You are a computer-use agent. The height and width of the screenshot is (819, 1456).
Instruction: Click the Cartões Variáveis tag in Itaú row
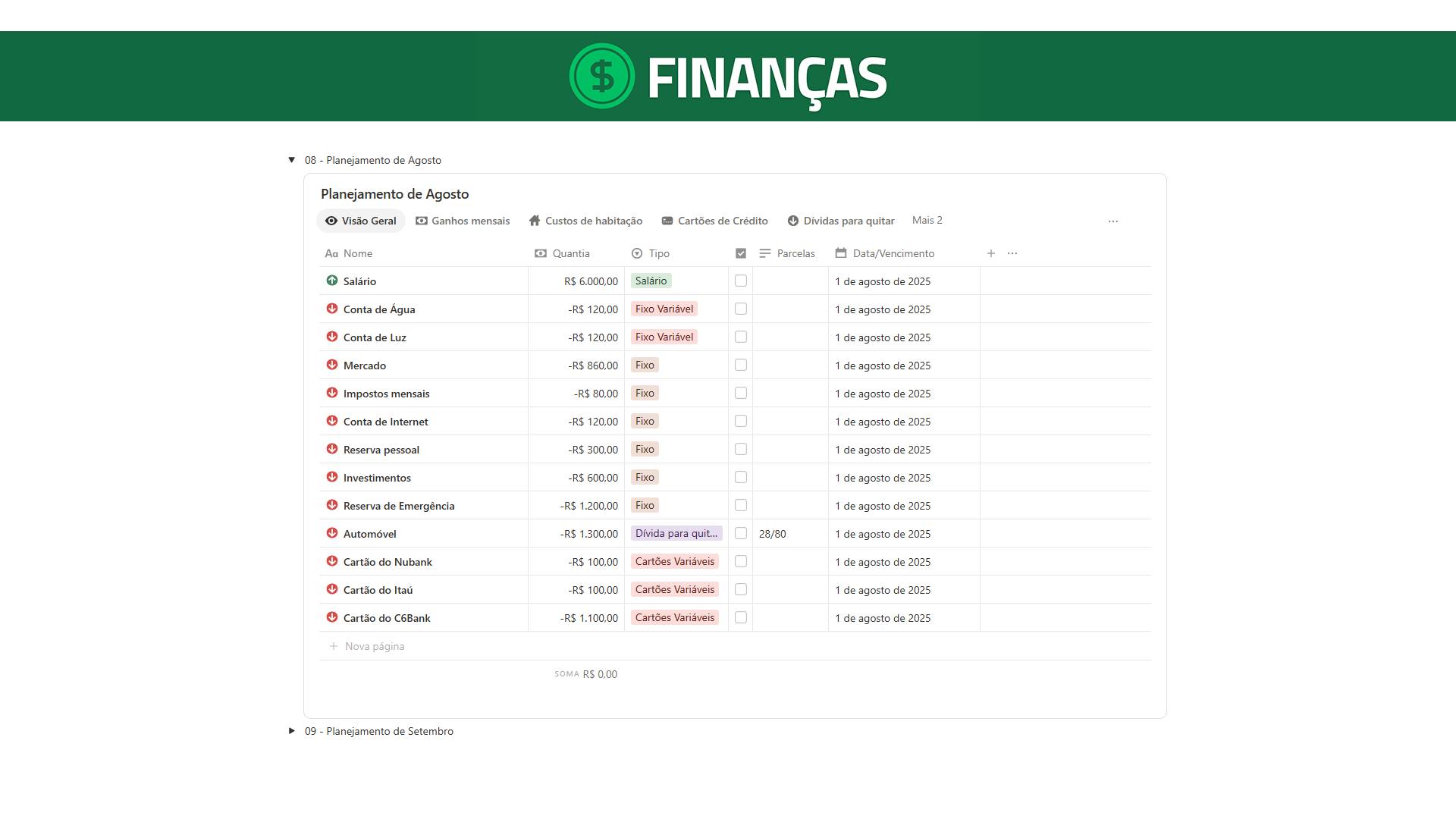click(x=675, y=589)
